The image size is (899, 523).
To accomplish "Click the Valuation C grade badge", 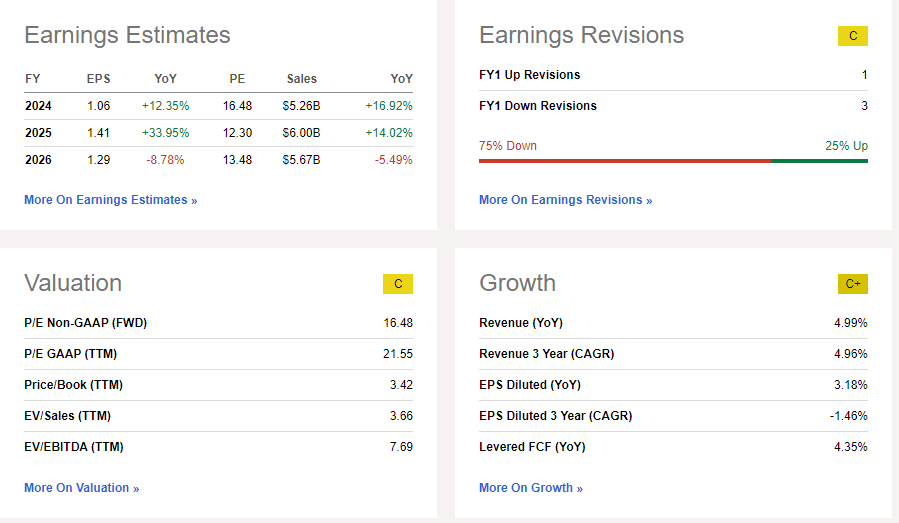I will [x=397, y=284].
